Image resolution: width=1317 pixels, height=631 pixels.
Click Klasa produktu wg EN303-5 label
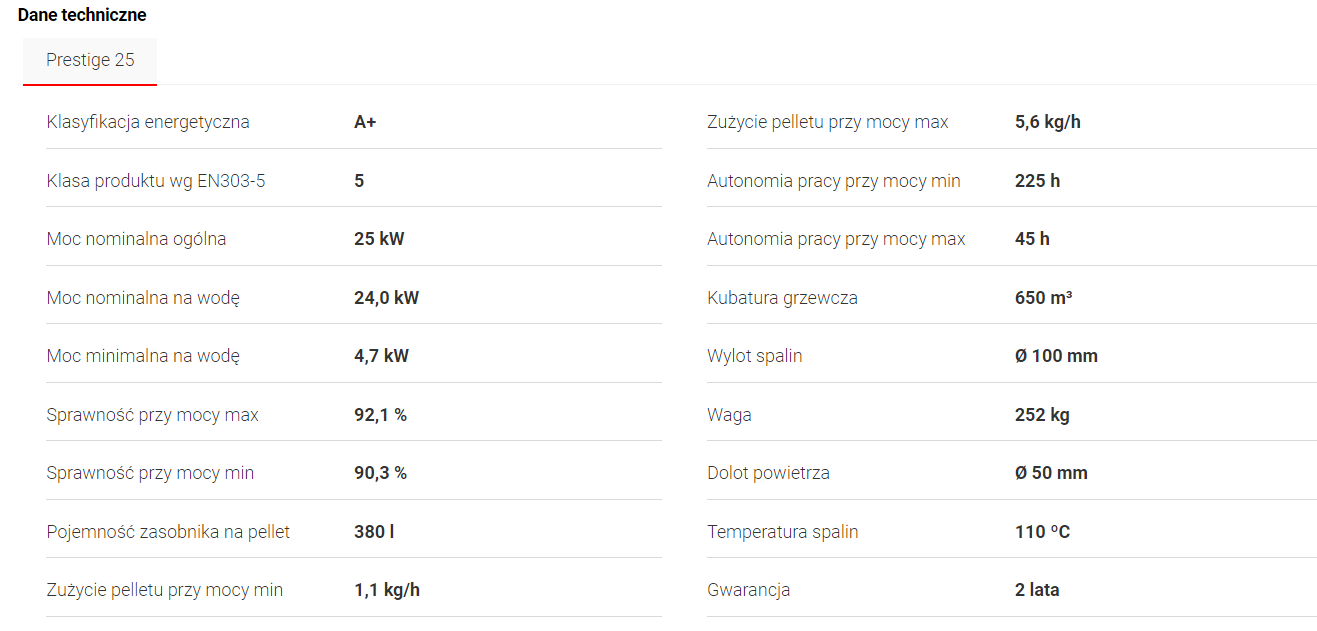tap(156, 181)
